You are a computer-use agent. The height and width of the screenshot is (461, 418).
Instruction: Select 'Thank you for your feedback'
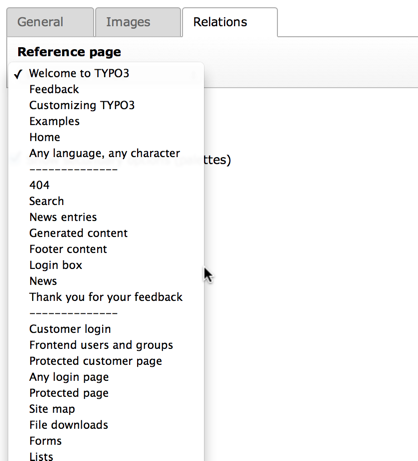pyautogui.click(x=106, y=297)
